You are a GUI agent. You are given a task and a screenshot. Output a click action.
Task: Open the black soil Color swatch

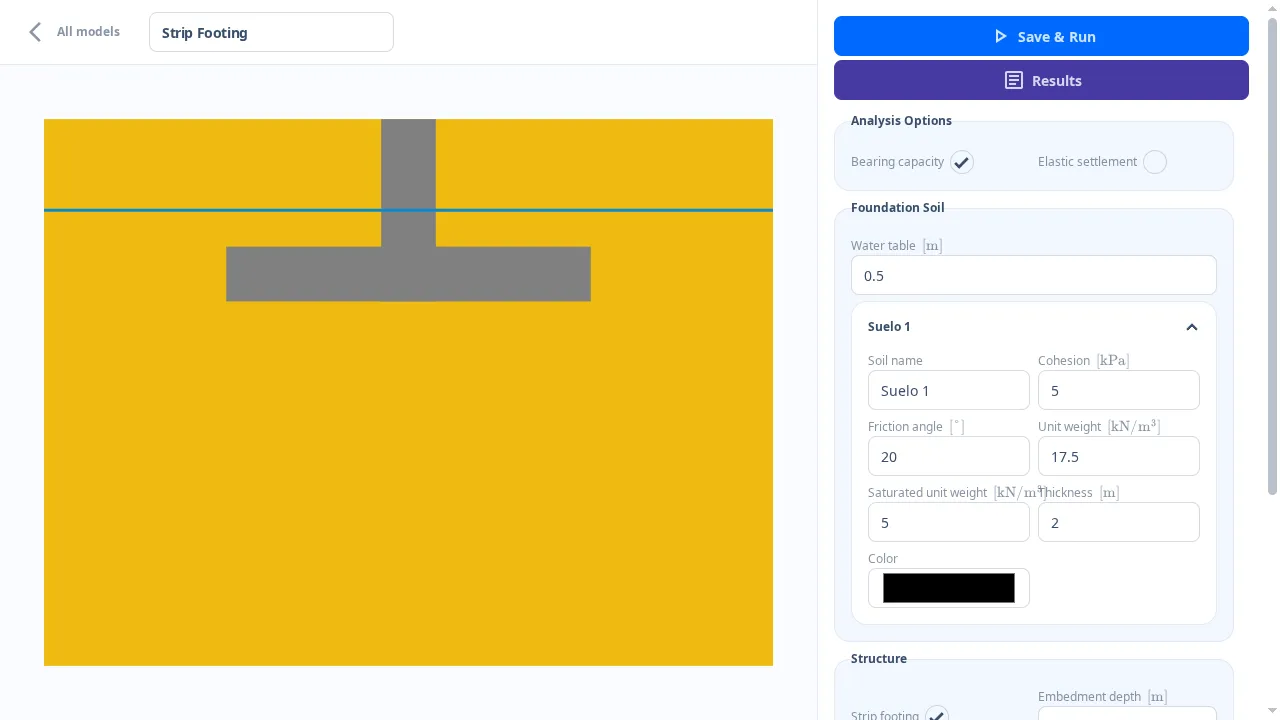click(x=949, y=588)
